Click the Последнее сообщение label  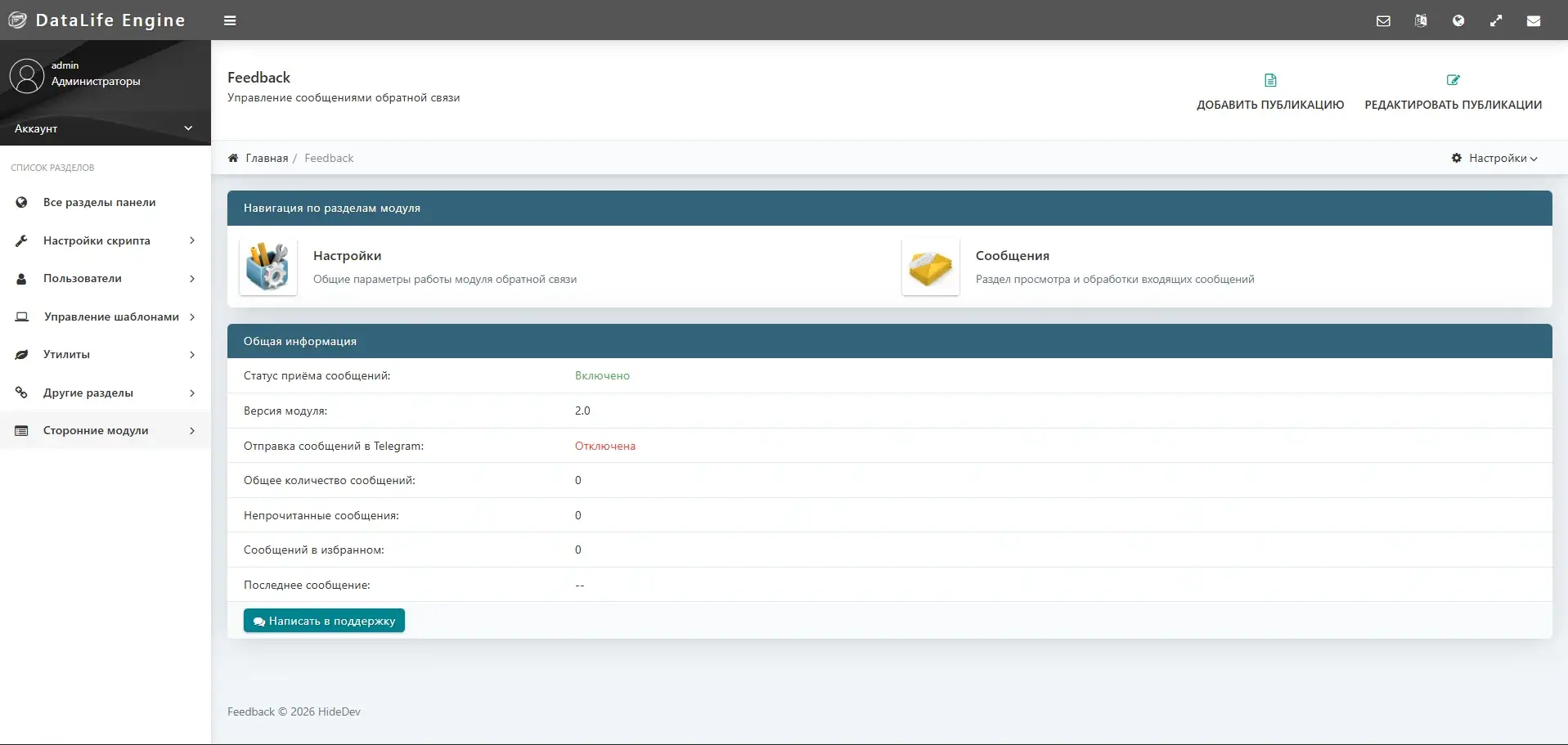click(307, 585)
